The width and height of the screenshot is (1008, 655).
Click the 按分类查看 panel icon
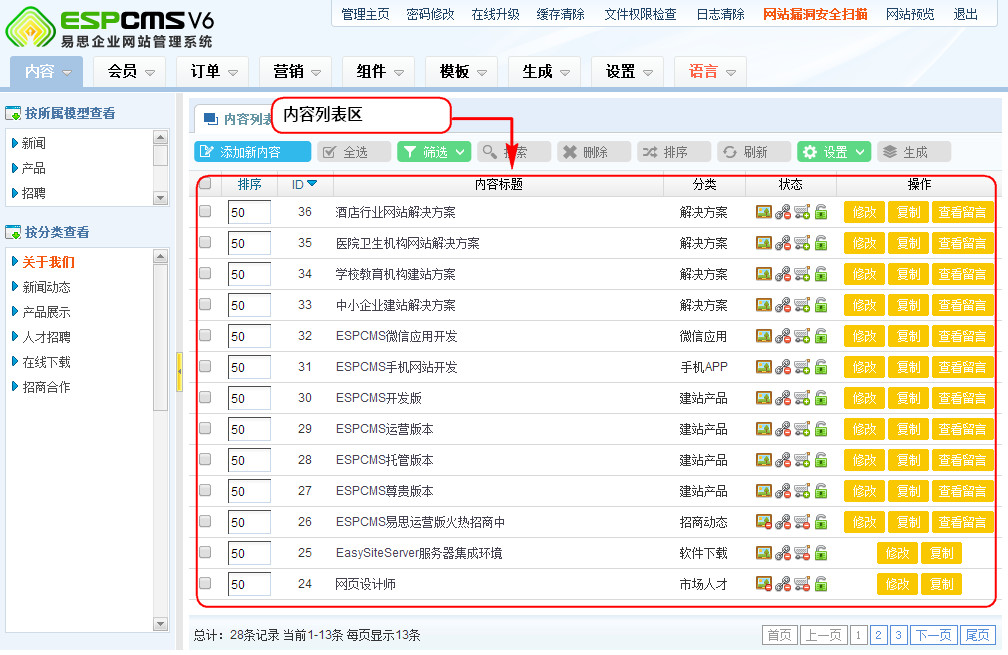13,232
